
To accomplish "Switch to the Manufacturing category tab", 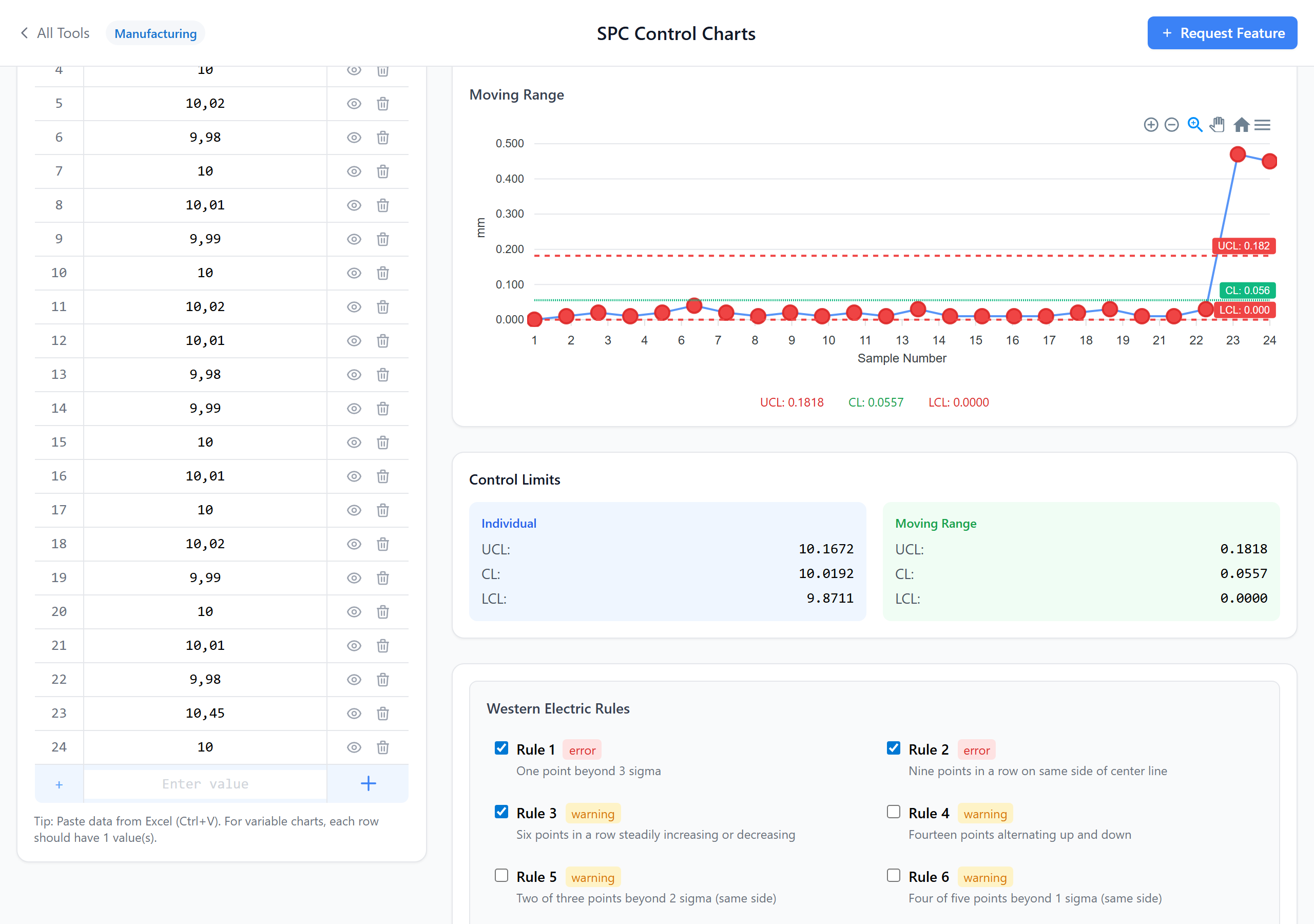I will tap(155, 33).
